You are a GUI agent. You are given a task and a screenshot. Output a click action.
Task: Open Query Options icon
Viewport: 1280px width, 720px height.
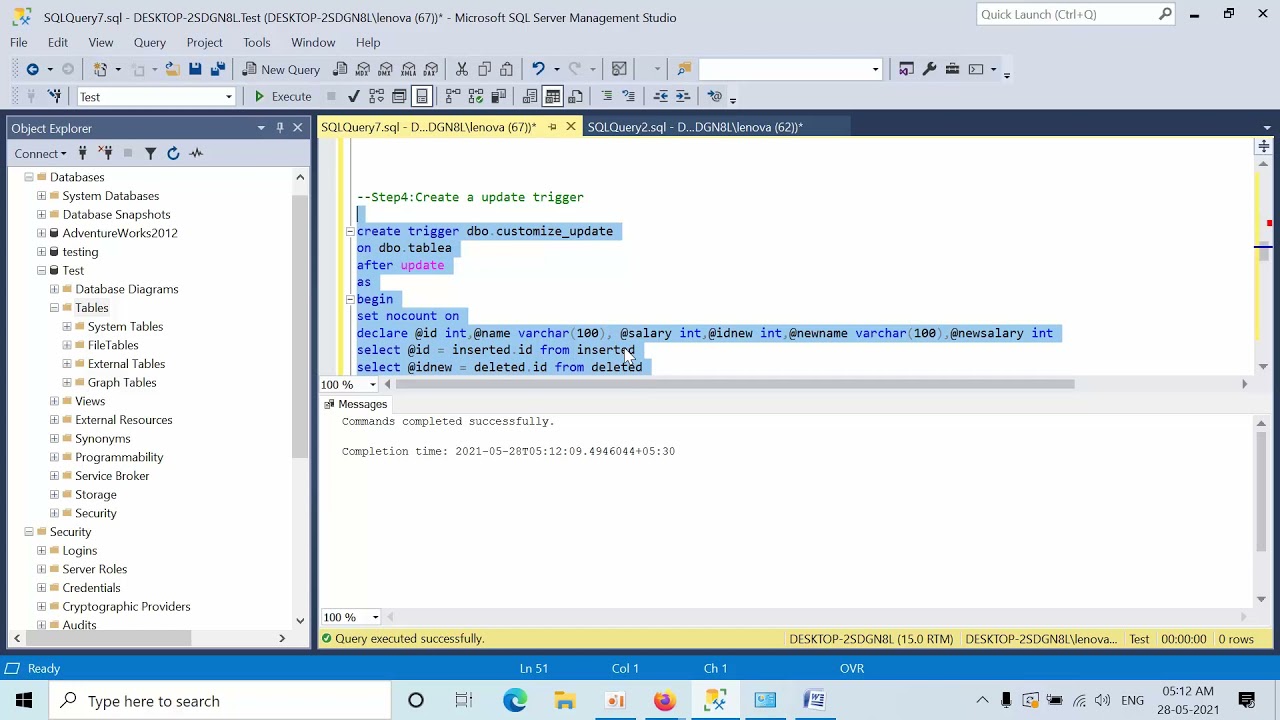tap(398, 96)
